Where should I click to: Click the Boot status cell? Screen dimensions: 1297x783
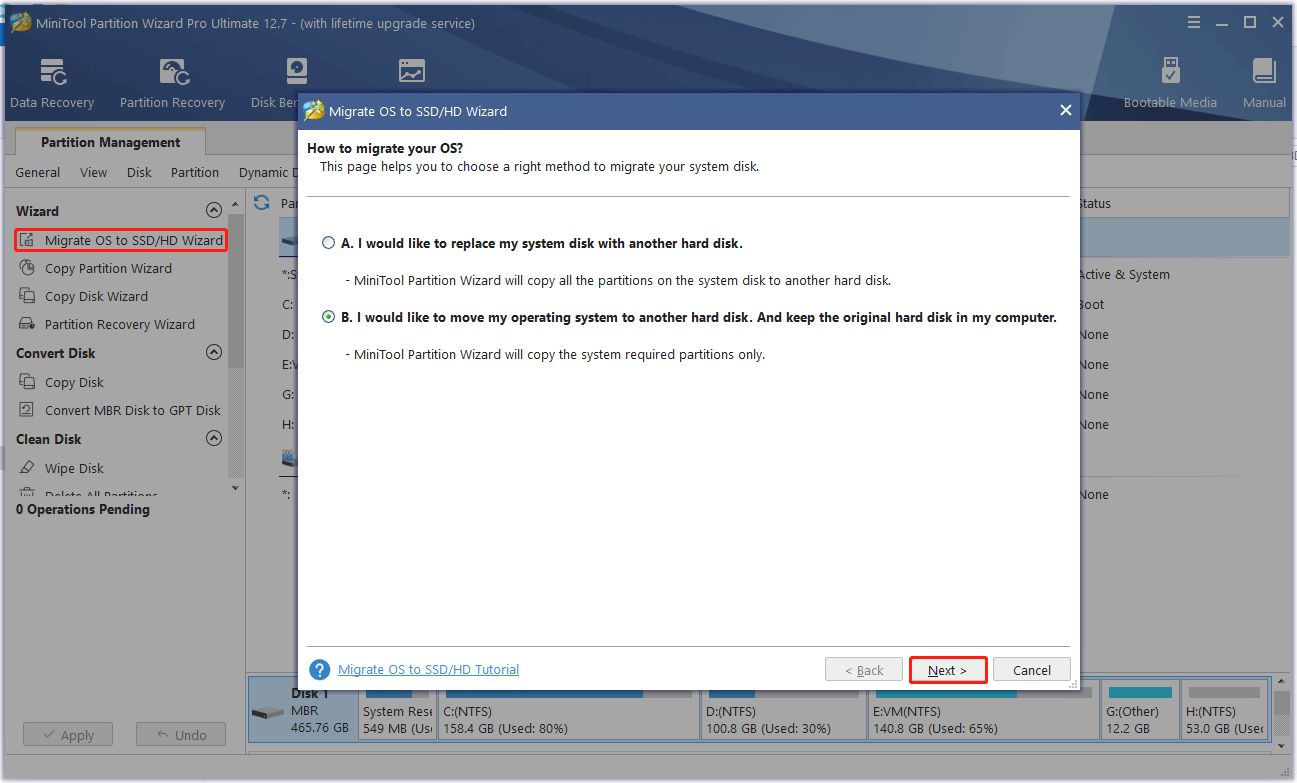click(1091, 304)
